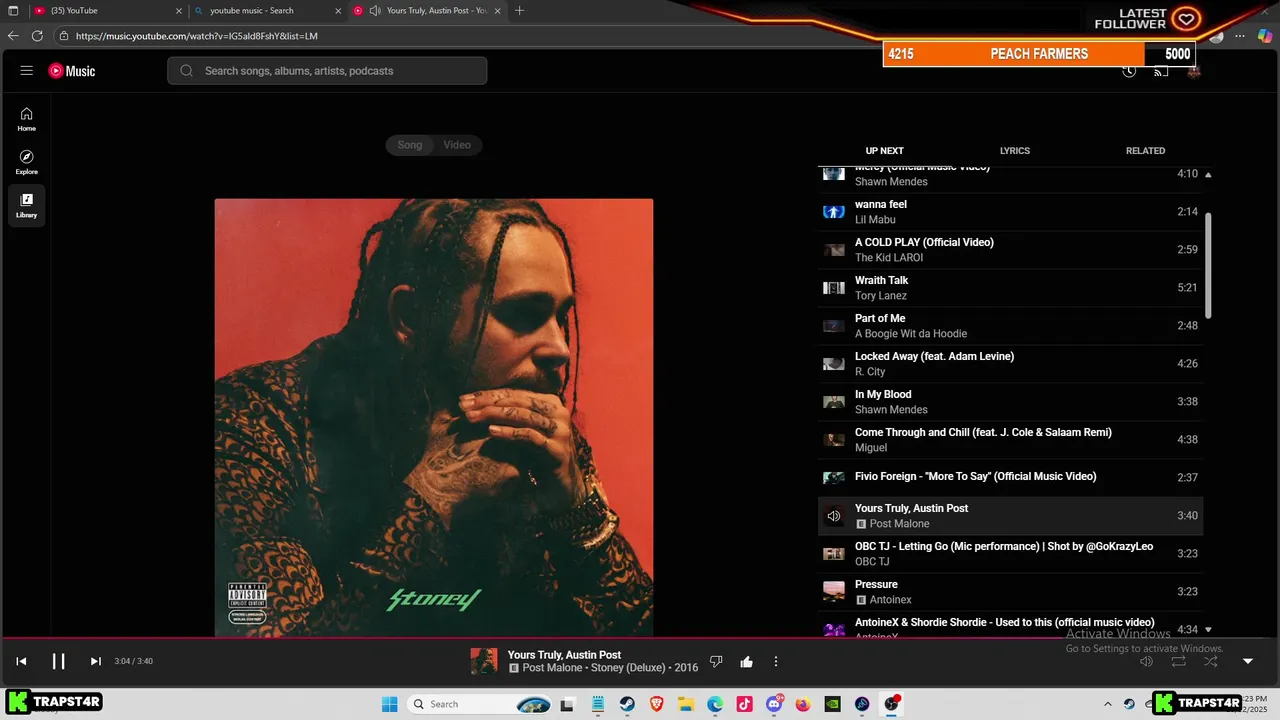Open the hamburger guide menu
The height and width of the screenshot is (720, 1280).
[x=27, y=71]
